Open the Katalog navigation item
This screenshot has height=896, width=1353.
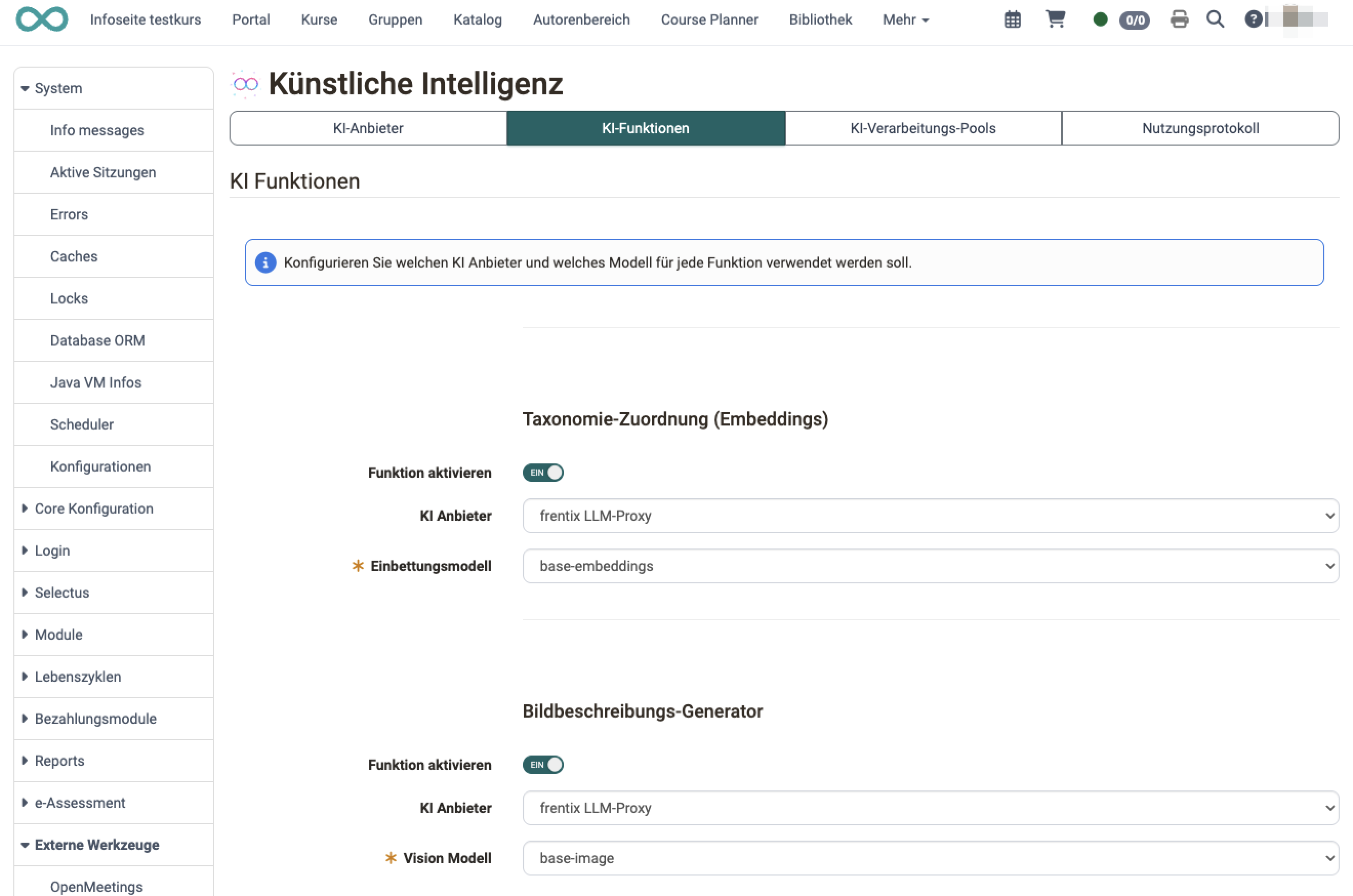click(478, 19)
